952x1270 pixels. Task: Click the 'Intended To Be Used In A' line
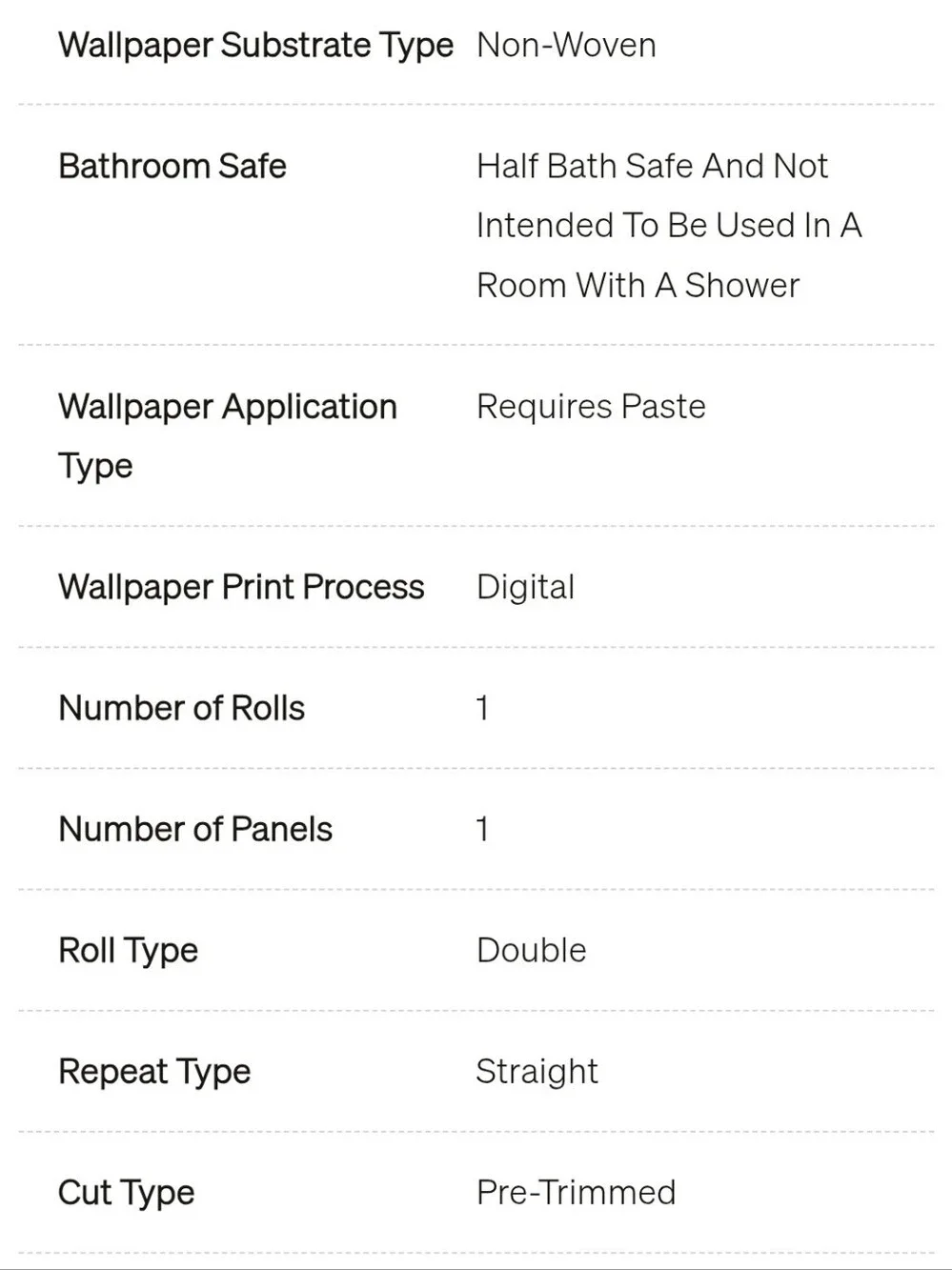coord(669,226)
